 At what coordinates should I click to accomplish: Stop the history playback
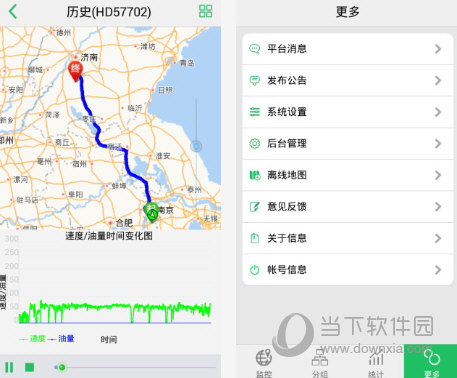pos(30,367)
